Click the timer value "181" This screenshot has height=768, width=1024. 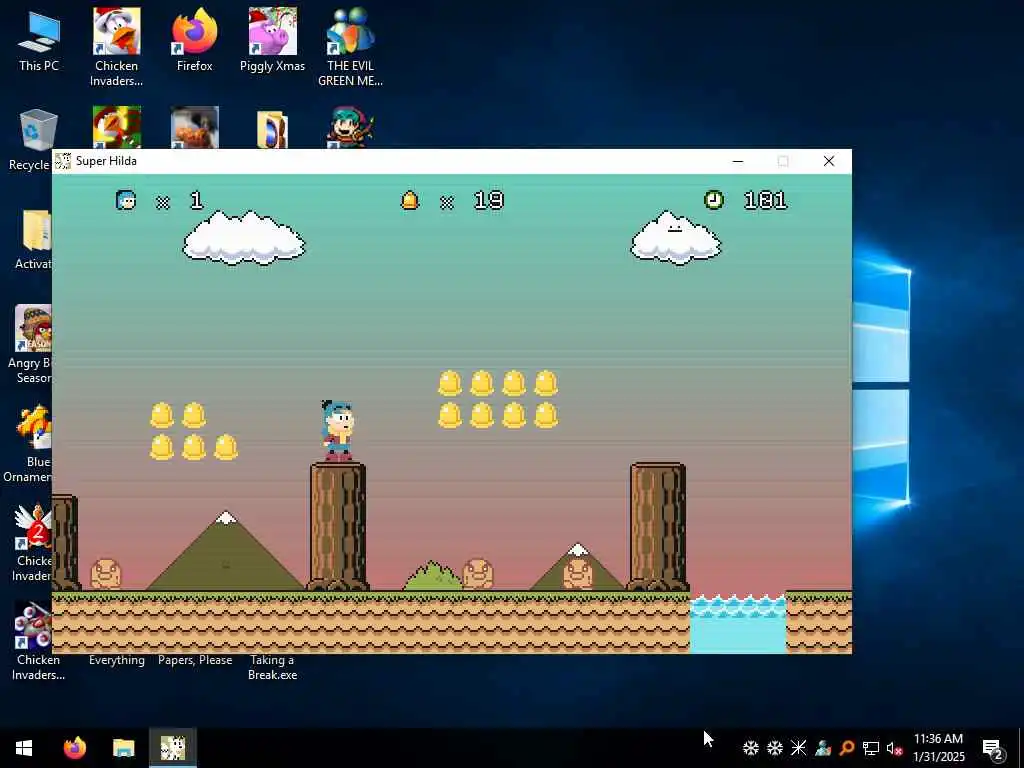click(x=765, y=200)
